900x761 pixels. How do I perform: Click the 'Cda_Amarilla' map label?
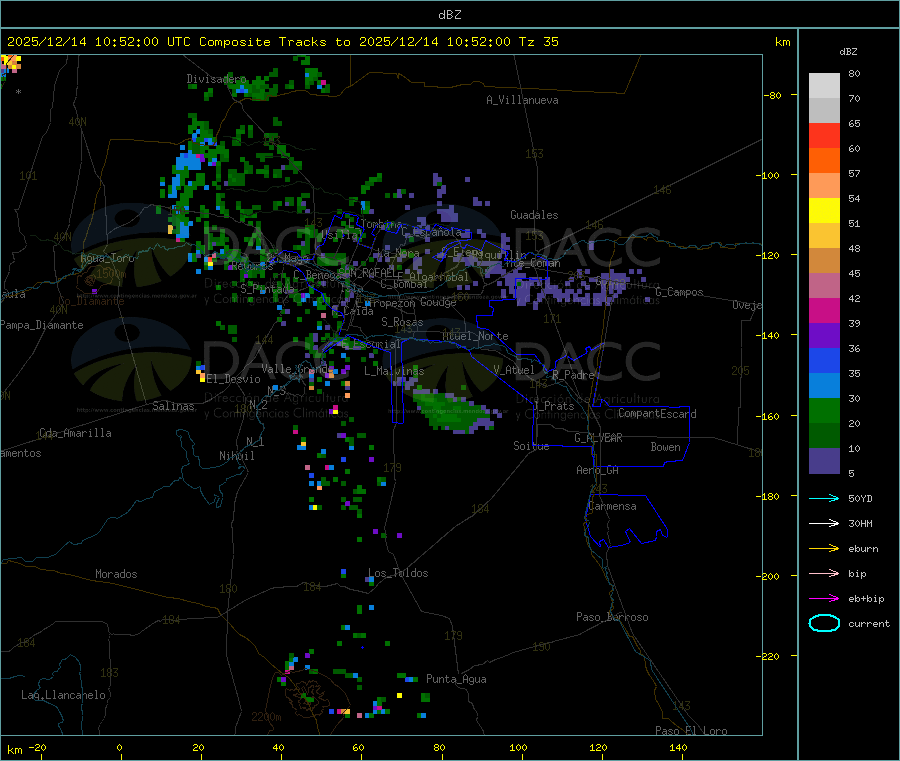coord(76,433)
